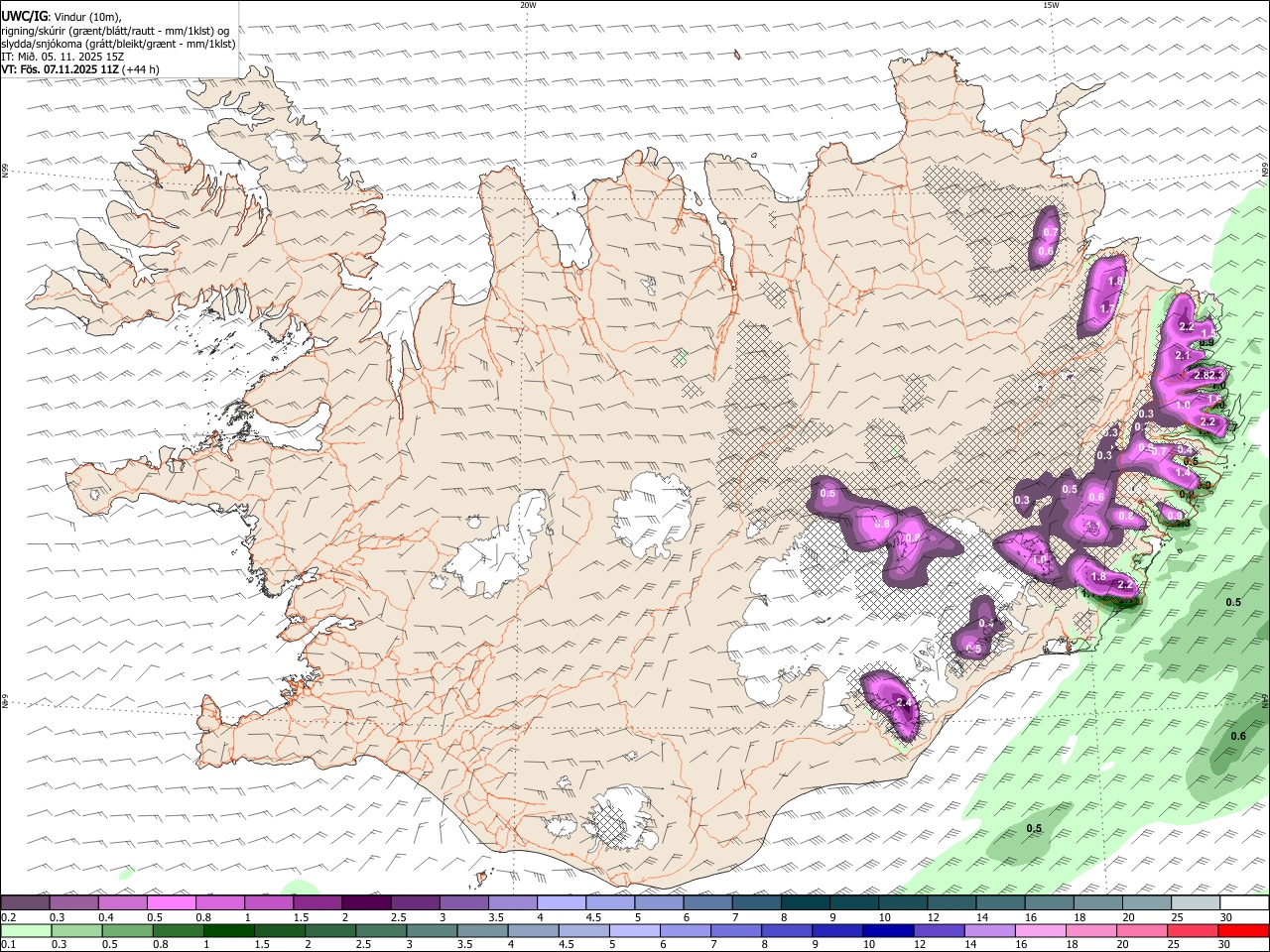This screenshot has height=952, width=1270.
Task: Select the upper legend swatch between 14 and 16
Action: tap(1001, 903)
